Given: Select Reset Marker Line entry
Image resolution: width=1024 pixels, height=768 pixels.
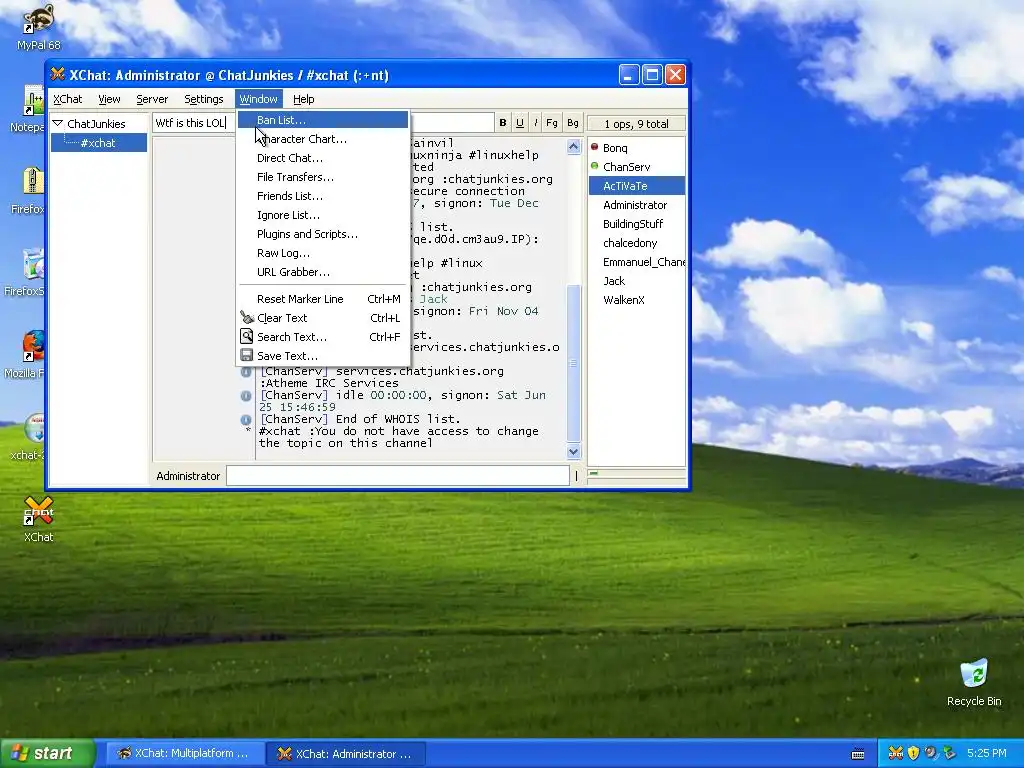Looking at the screenshot, I should point(323,298).
